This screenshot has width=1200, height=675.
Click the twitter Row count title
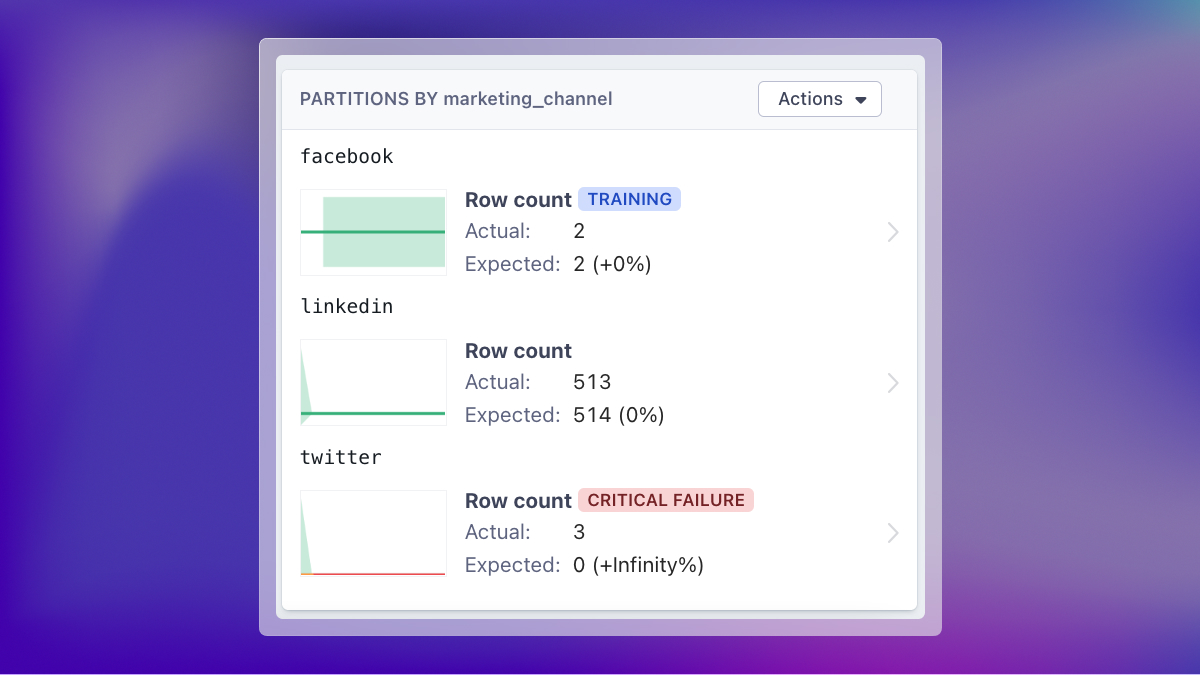point(518,501)
